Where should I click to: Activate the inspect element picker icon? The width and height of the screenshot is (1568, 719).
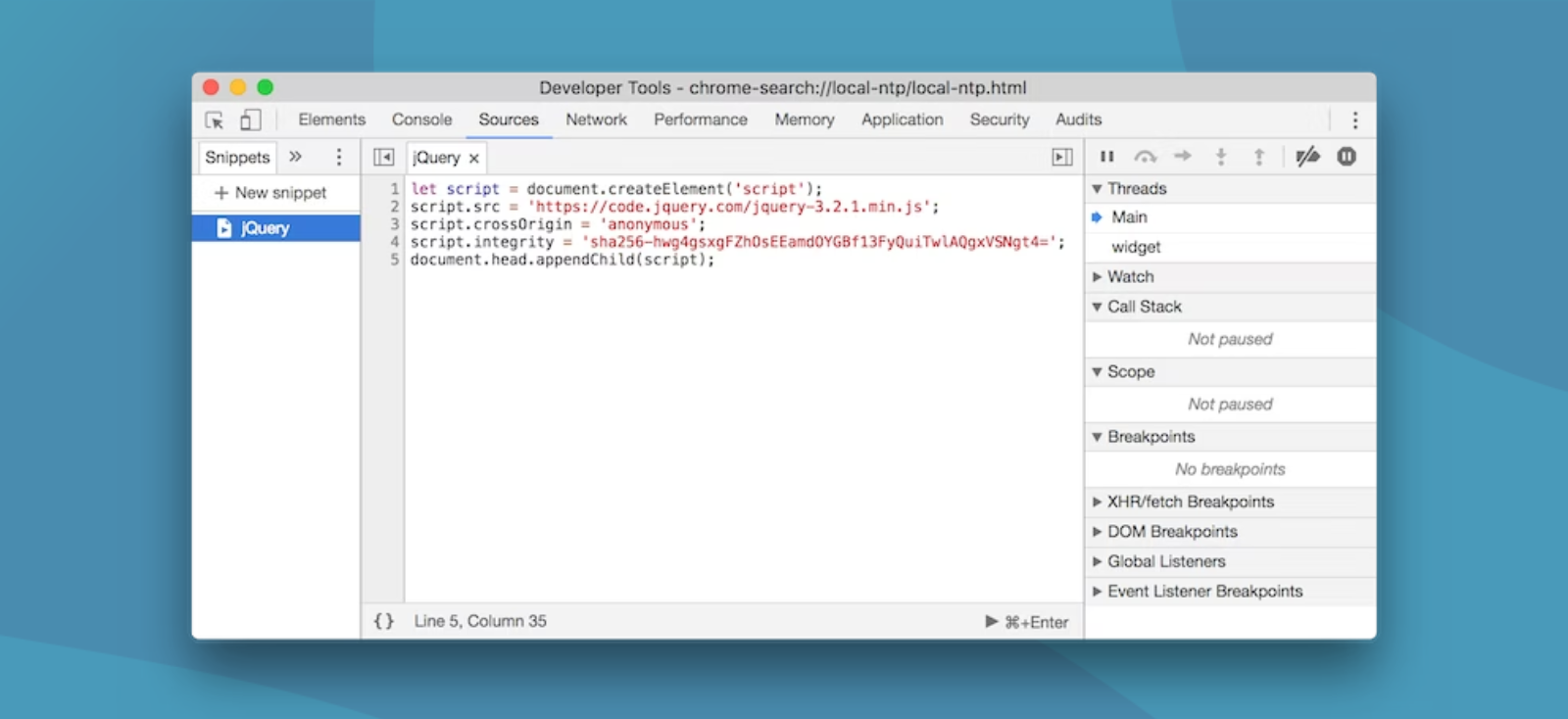(215, 120)
